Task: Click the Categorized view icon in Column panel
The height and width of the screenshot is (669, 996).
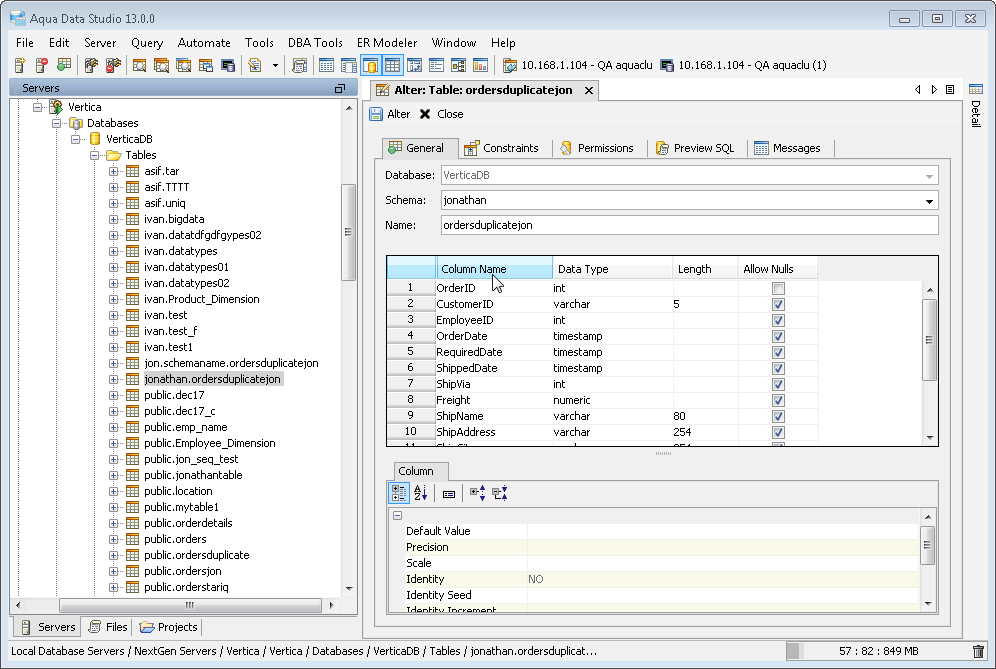Action: pyautogui.click(x=399, y=493)
